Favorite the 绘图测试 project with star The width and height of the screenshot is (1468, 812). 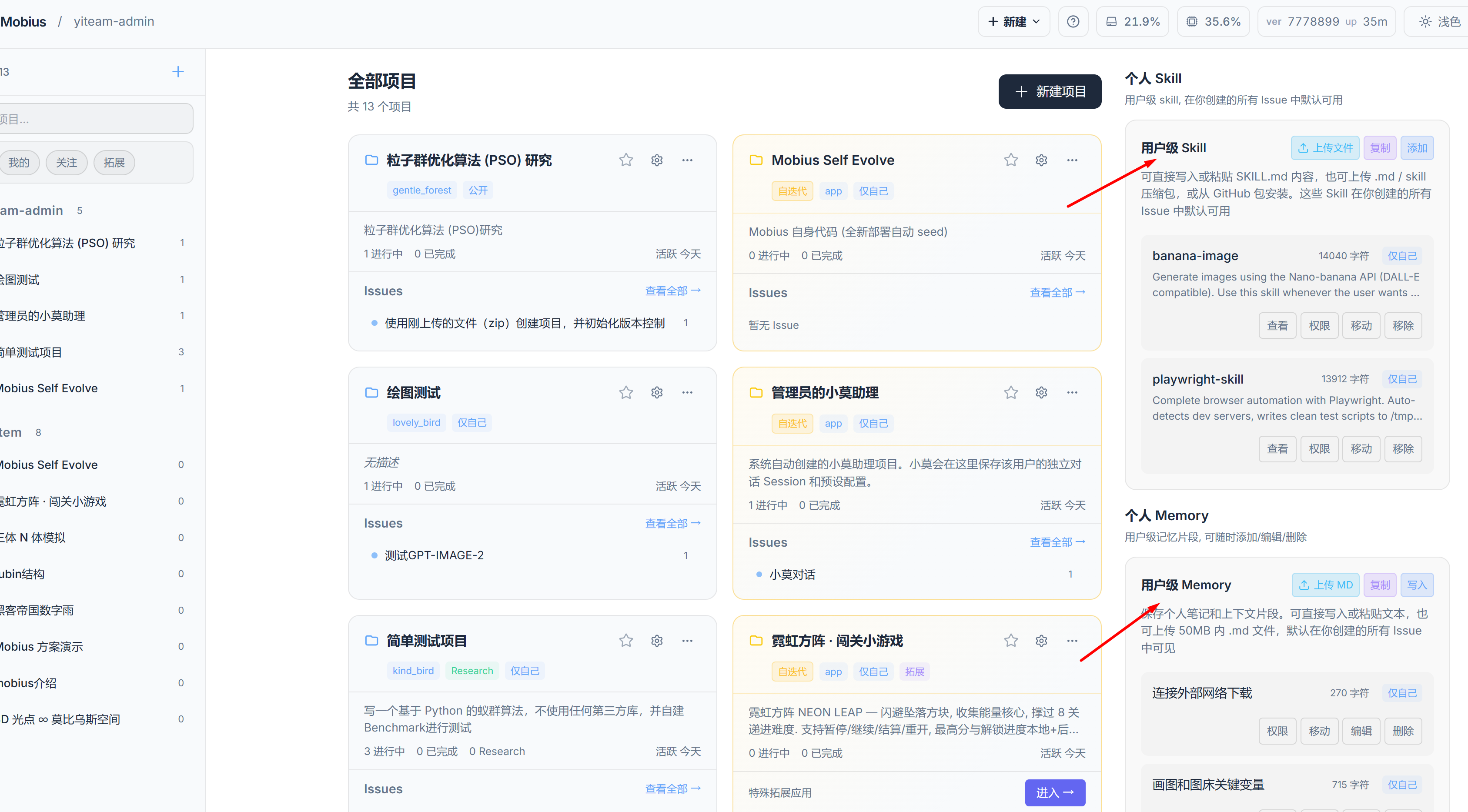click(x=626, y=393)
